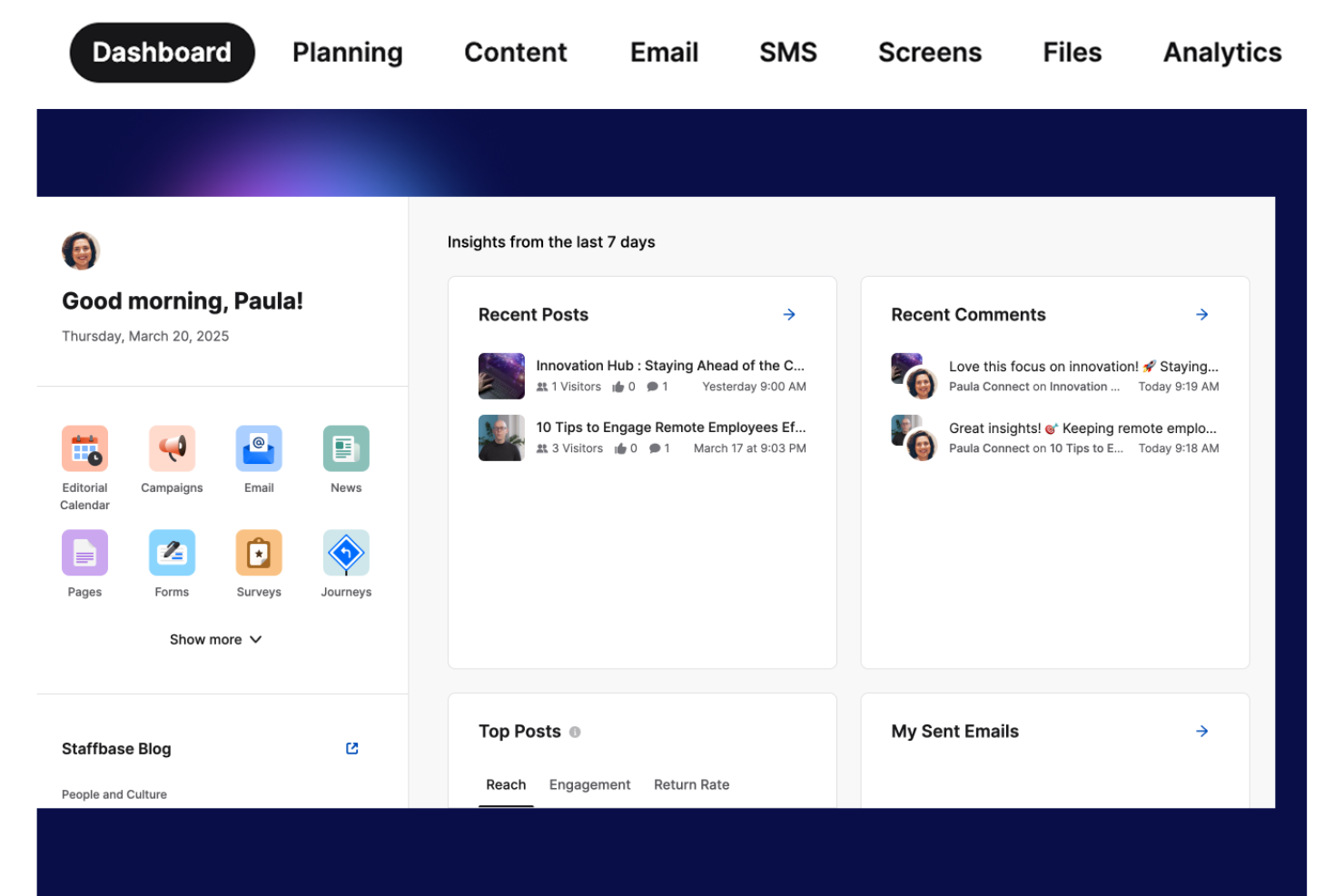The height and width of the screenshot is (896, 1344).
Task: Select the Engagement tab in Top Posts
Action: pyautogui.click(x=589, y=784)
